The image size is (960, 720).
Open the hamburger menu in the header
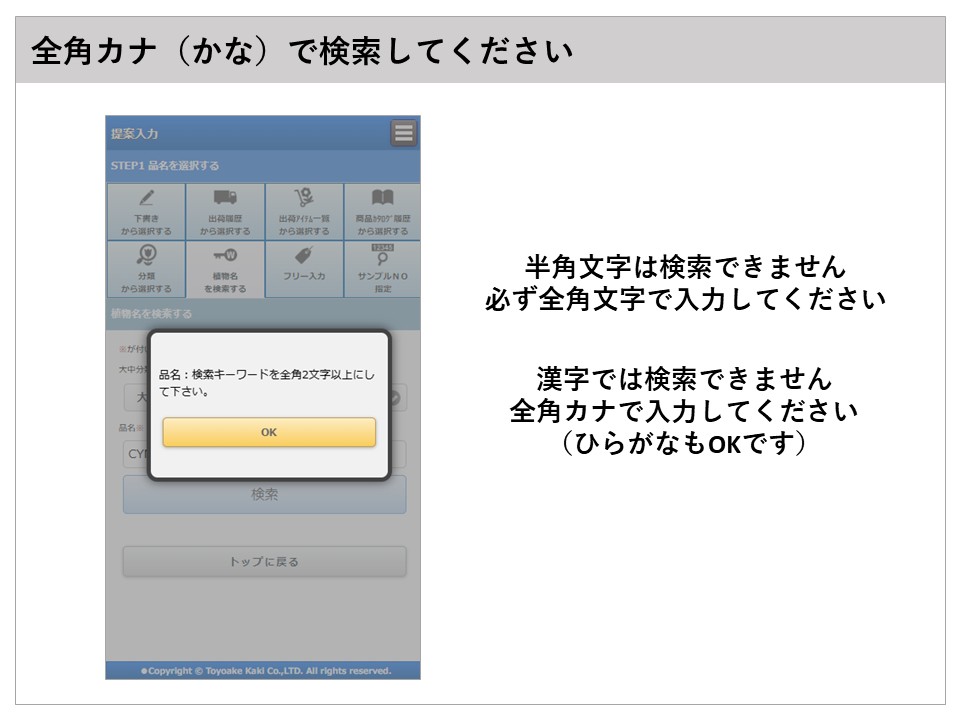(404, 133)
